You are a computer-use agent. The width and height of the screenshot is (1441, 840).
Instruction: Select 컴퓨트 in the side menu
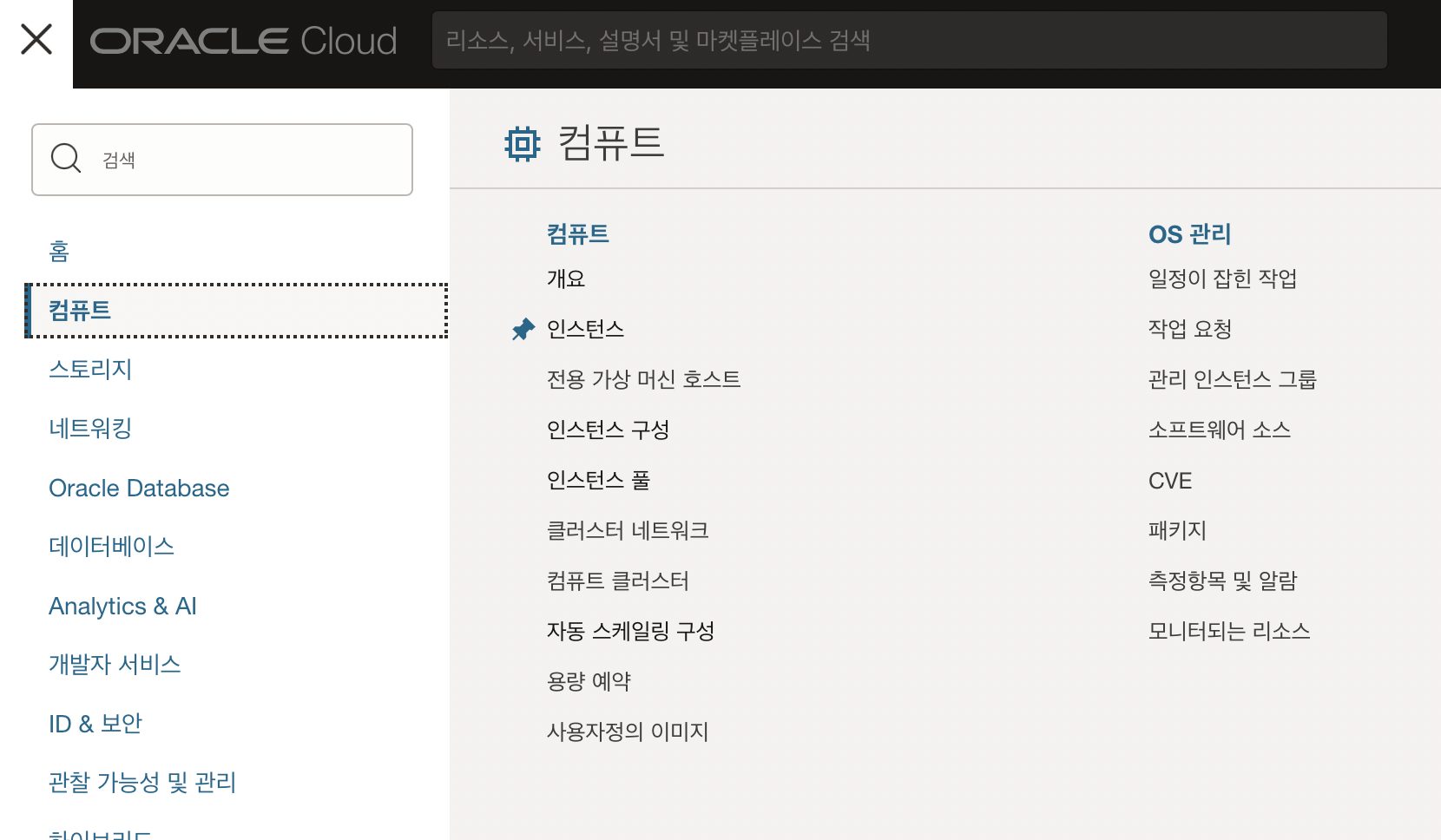tap(237, 311)
